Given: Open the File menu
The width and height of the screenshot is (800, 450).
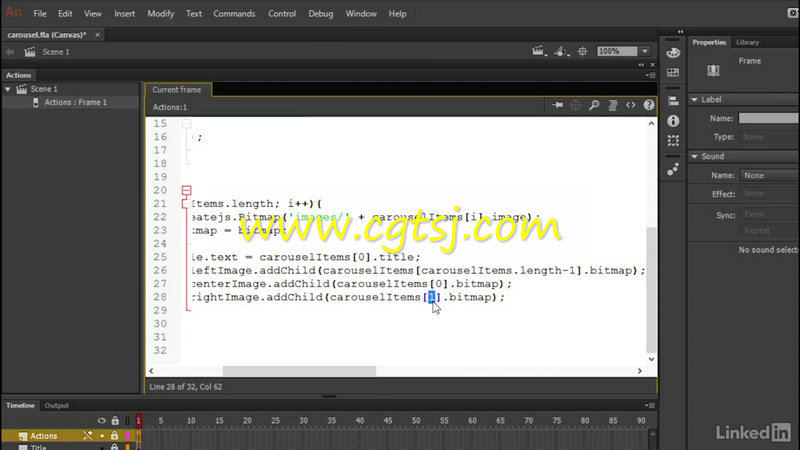Looking at the screenshot, I should point(40,14).
